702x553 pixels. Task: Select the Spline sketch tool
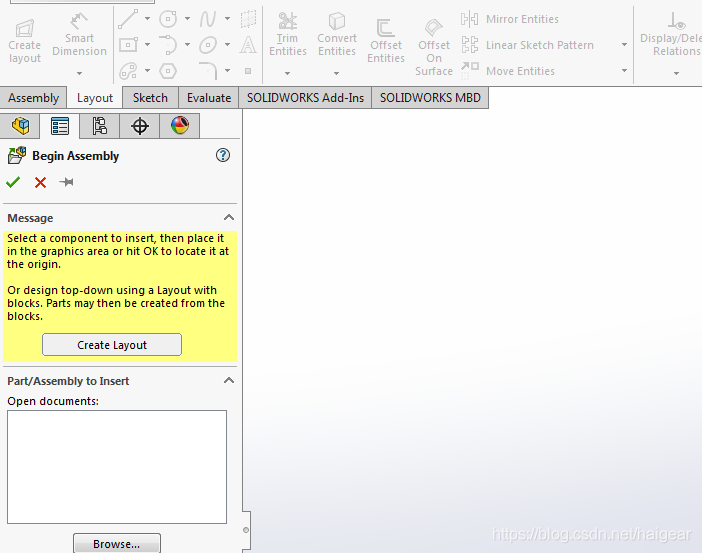pyautogui.click(x=208, y=19)
